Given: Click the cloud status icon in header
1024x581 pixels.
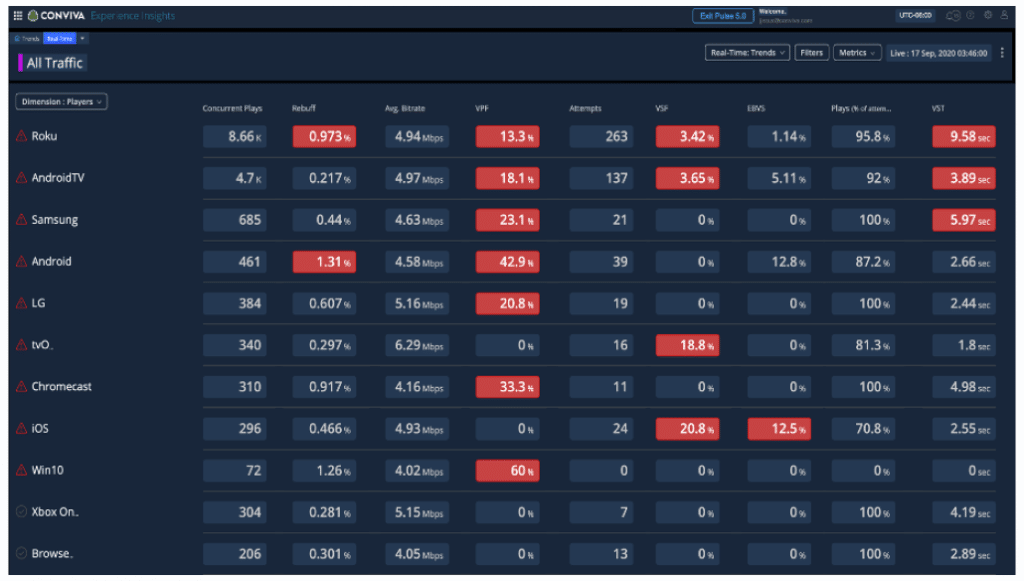Looking at the screenshot, I should click(x=953, y=15).
